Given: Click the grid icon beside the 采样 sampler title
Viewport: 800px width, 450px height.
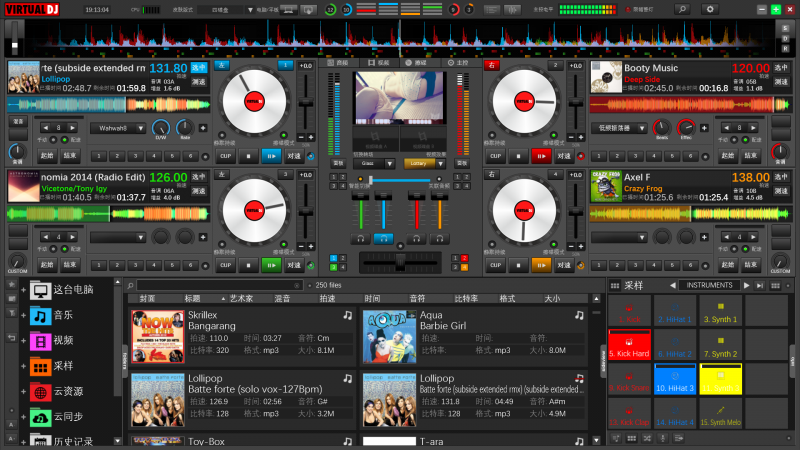Looking at the screenshot, I should [615, 286].
